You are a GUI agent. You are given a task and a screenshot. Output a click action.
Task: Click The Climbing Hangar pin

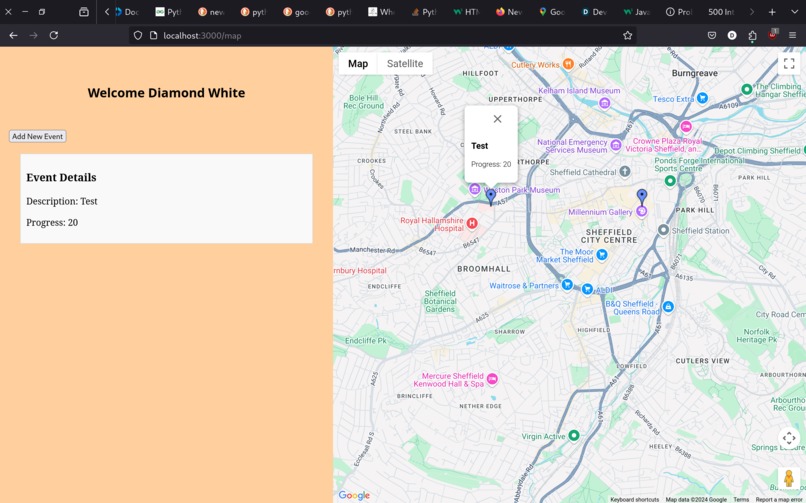(747, 89)
